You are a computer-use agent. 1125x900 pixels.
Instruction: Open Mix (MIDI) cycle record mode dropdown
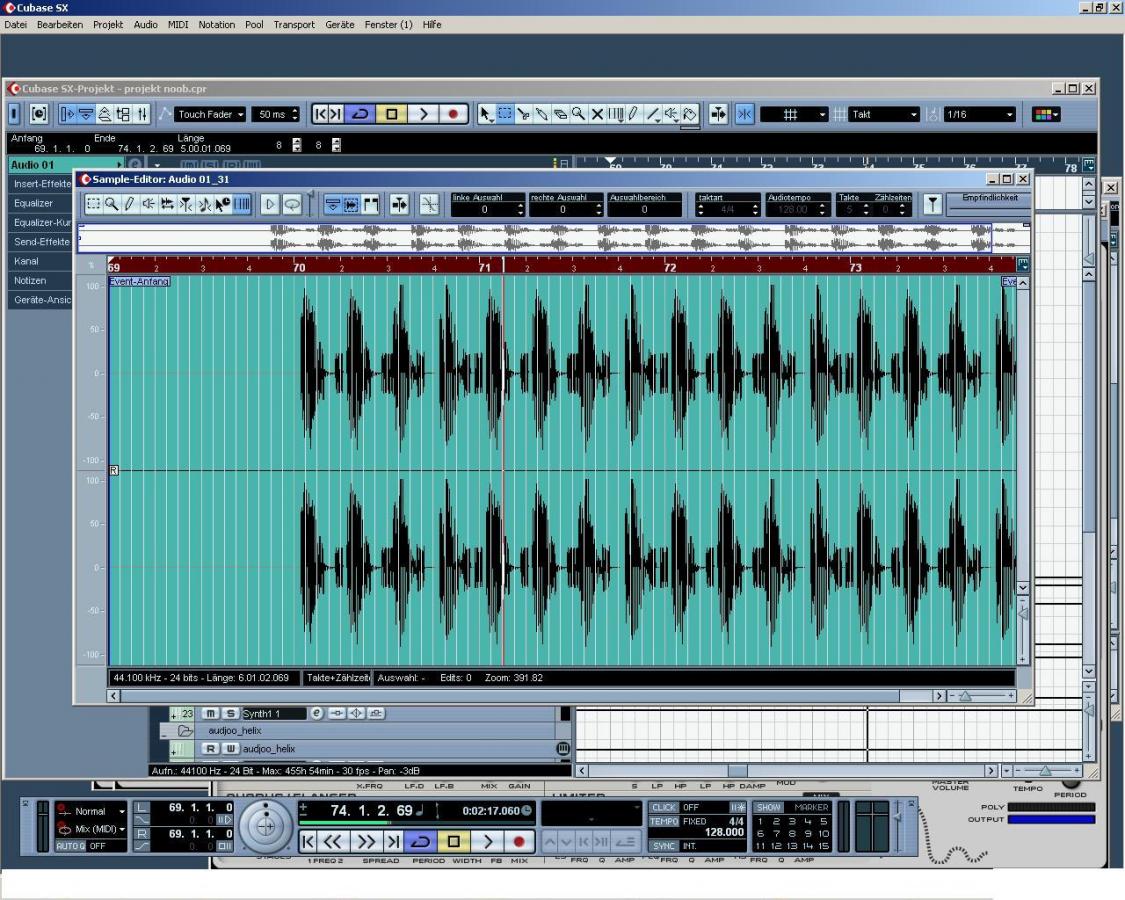[x=100, y=829]
